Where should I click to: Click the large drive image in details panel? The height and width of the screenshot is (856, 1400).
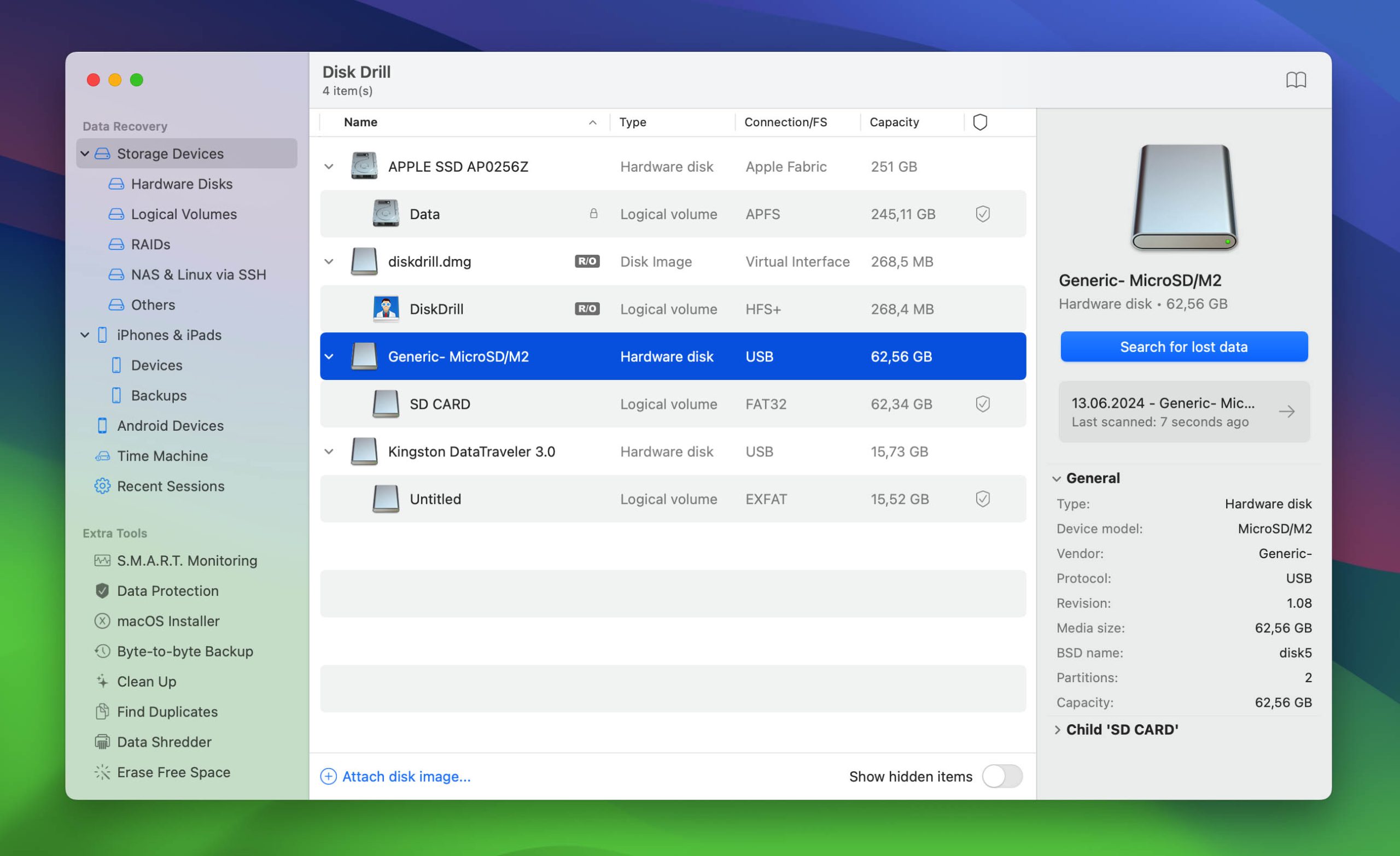1185,197
